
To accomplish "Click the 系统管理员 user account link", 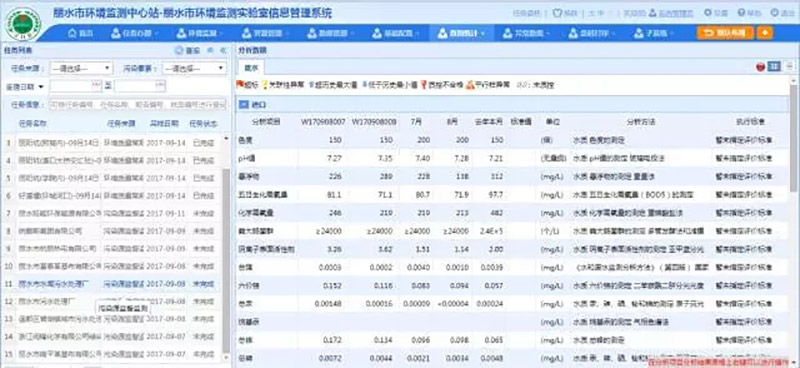I will click(x=670, y=13).
